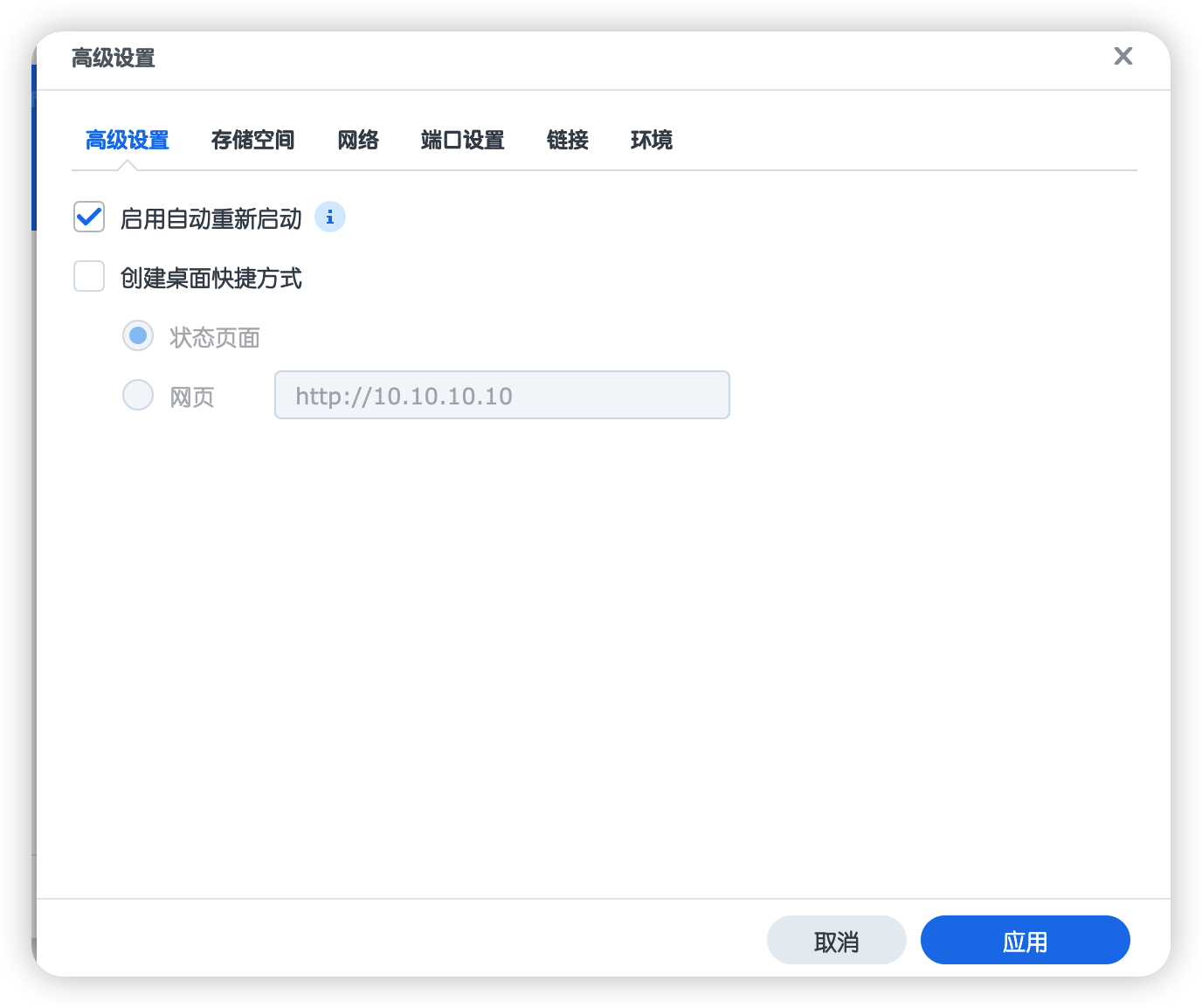Open the 端口设置 tab
This screenshot has width=1202, height=1008.
[x=463, y=140]
